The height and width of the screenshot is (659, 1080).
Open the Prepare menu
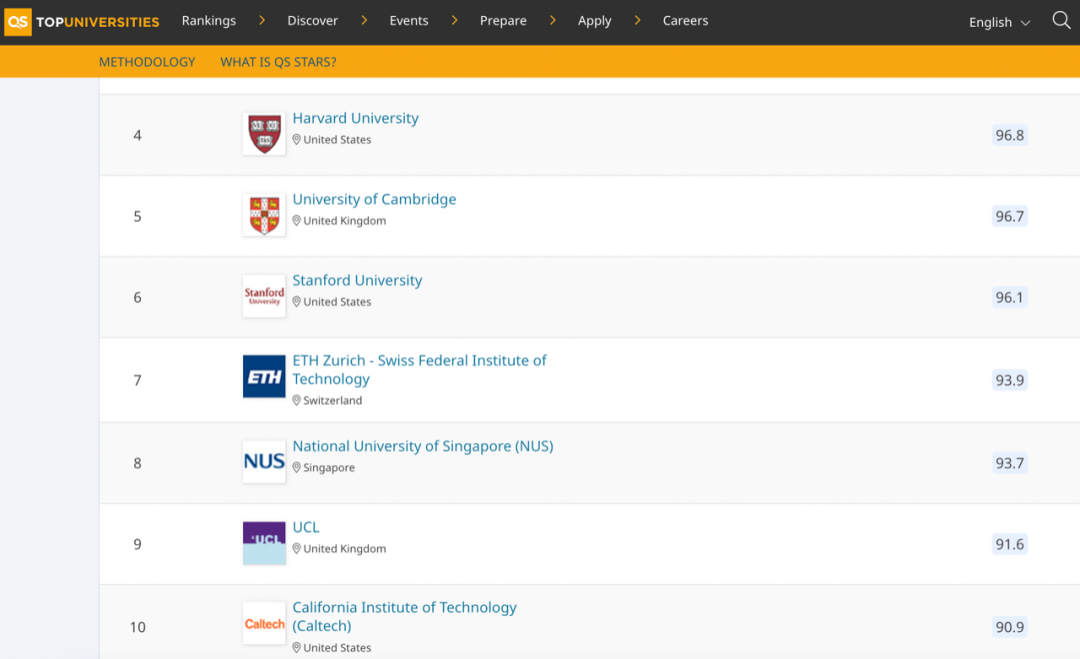point(503,21)
